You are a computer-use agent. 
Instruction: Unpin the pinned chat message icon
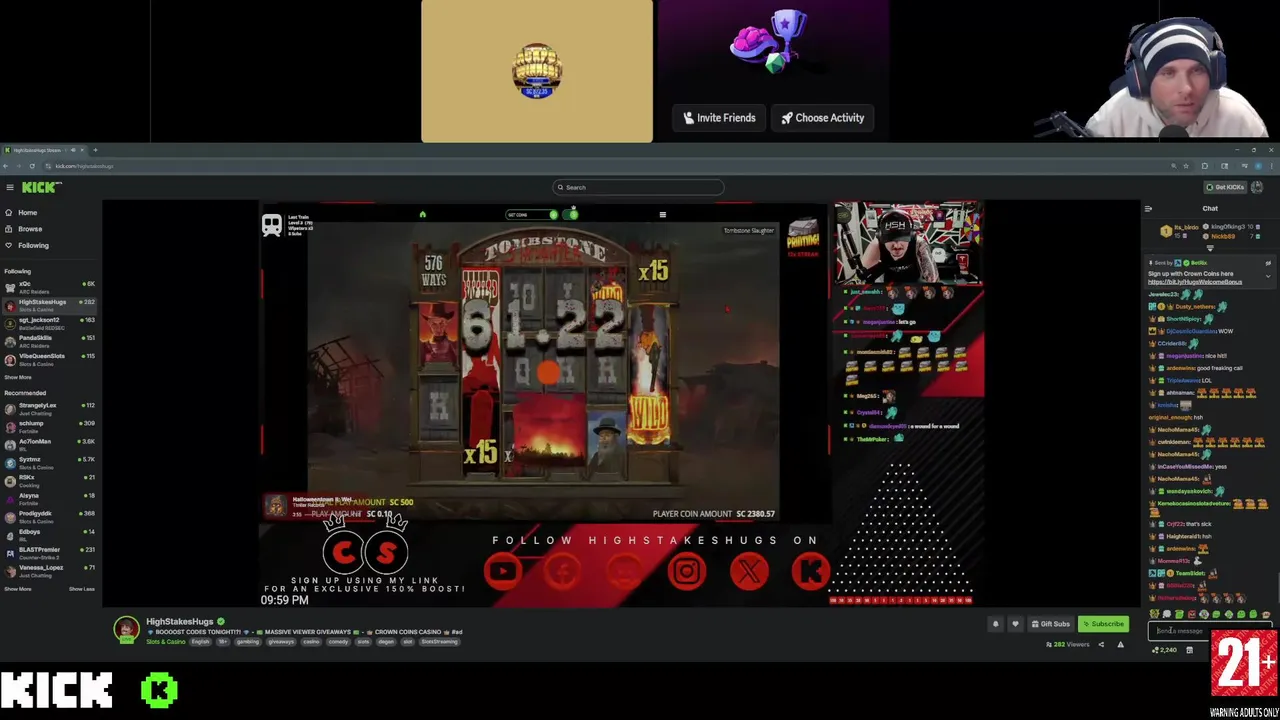pos(1268,262)
